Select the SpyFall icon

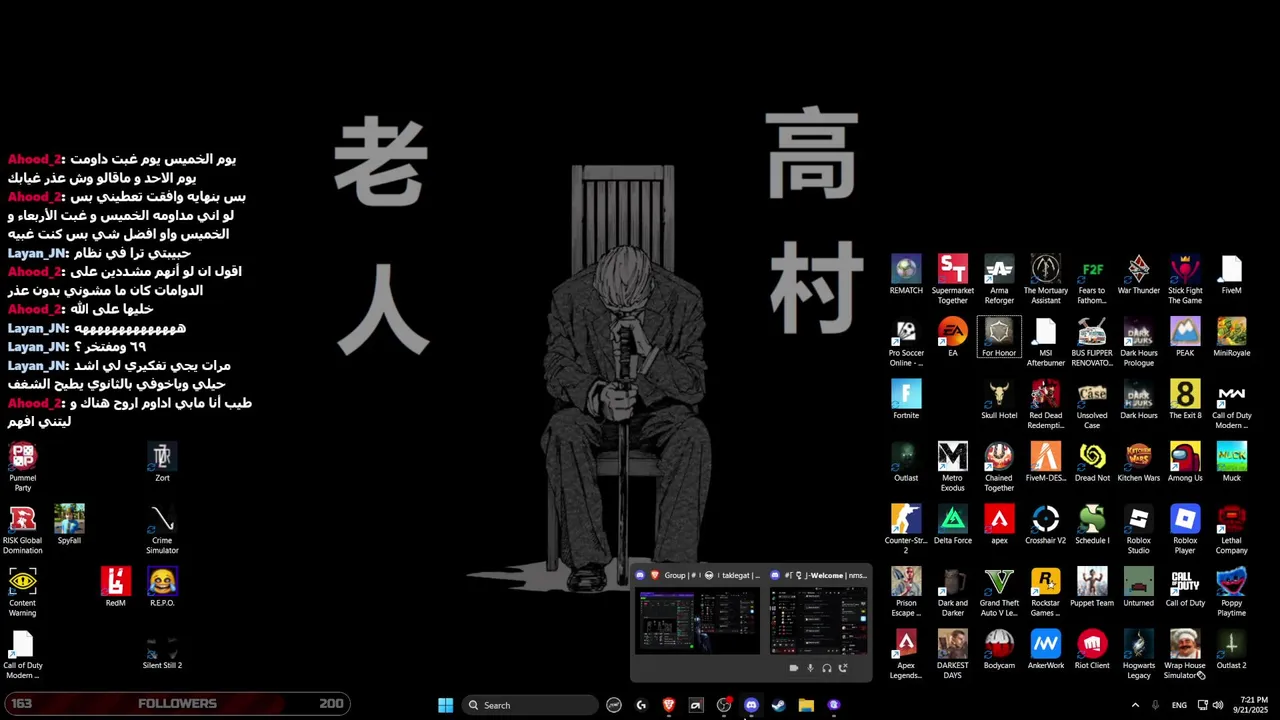pos(69,525)
